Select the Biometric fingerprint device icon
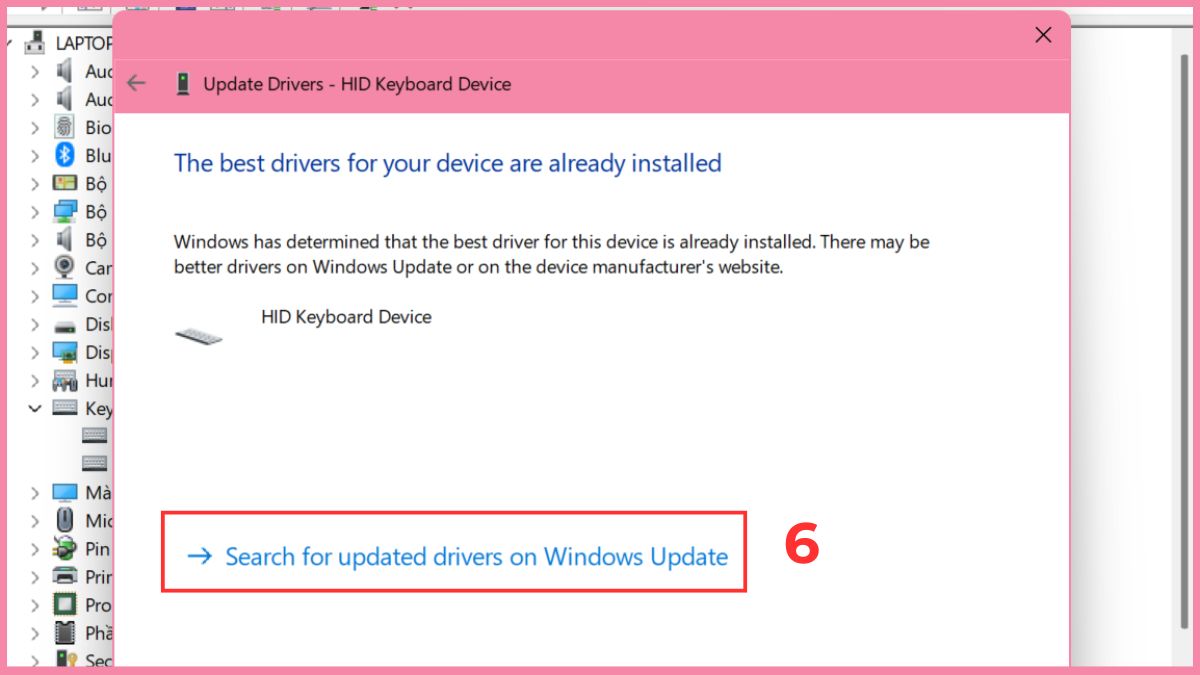Screen dimensions: 1200x675 click(x=65, y=127)
